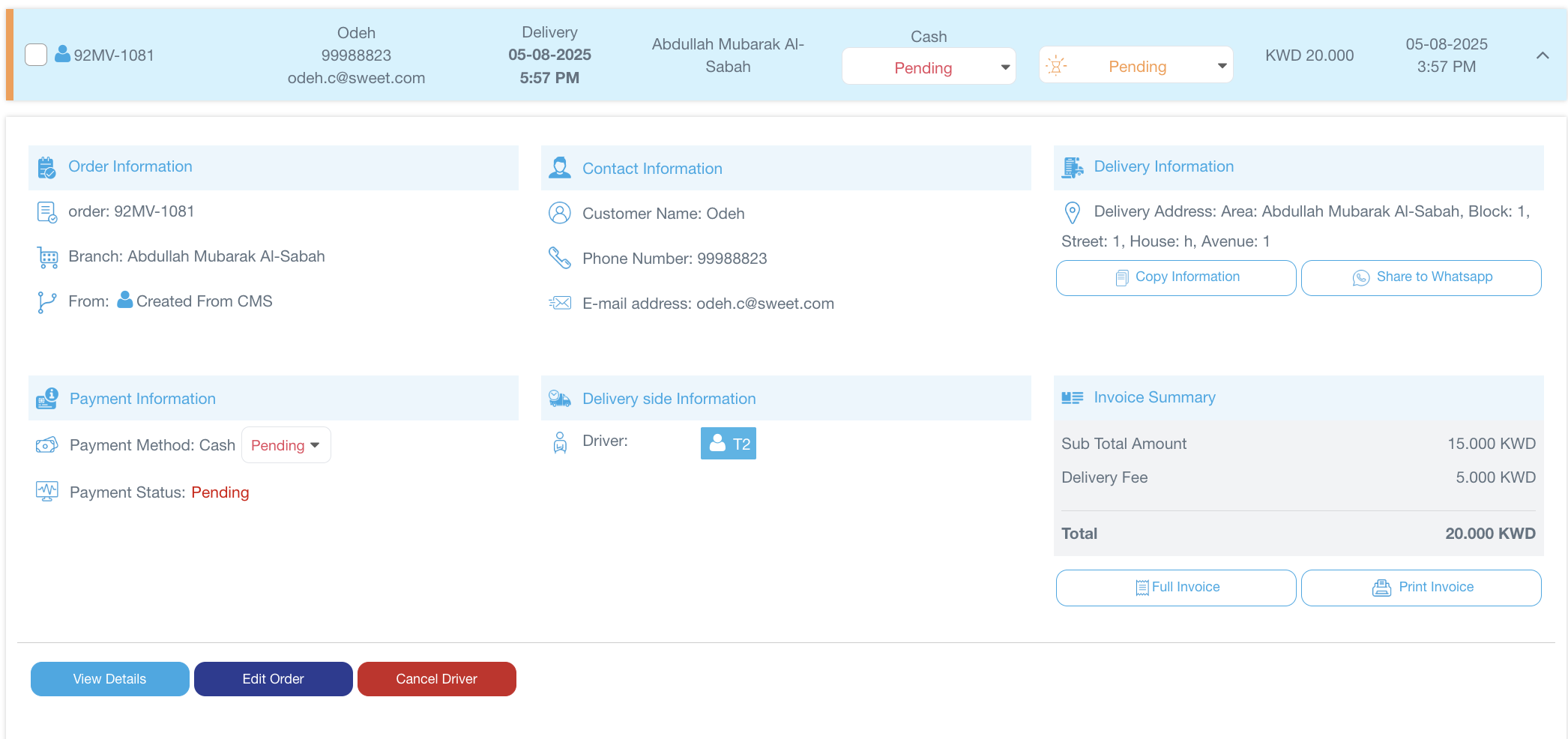Click the Order Information clipboard icon
Screen dimensions: 1568x739
[46, 167]
